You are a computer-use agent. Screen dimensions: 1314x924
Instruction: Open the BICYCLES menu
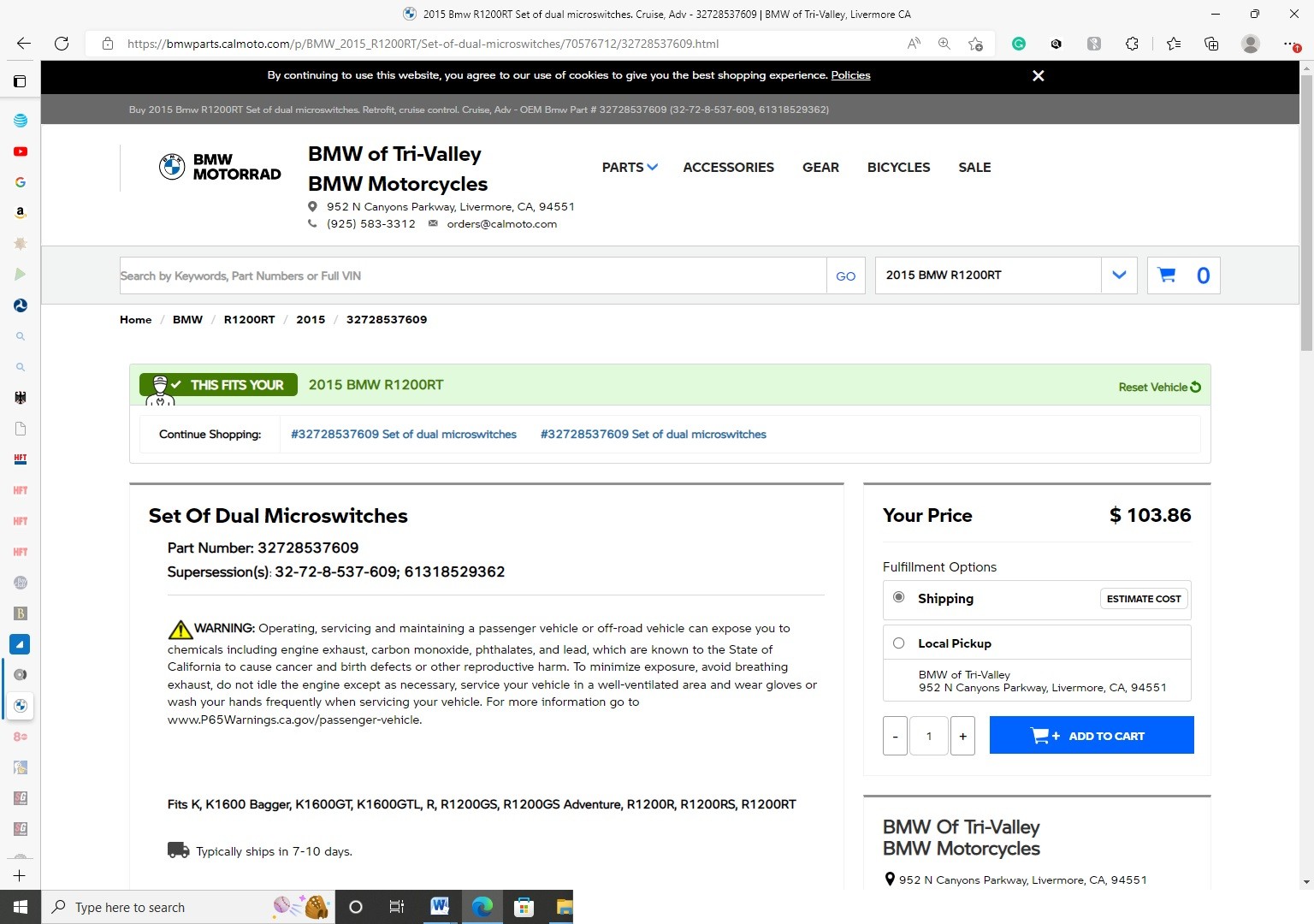[x=898, y=167]
